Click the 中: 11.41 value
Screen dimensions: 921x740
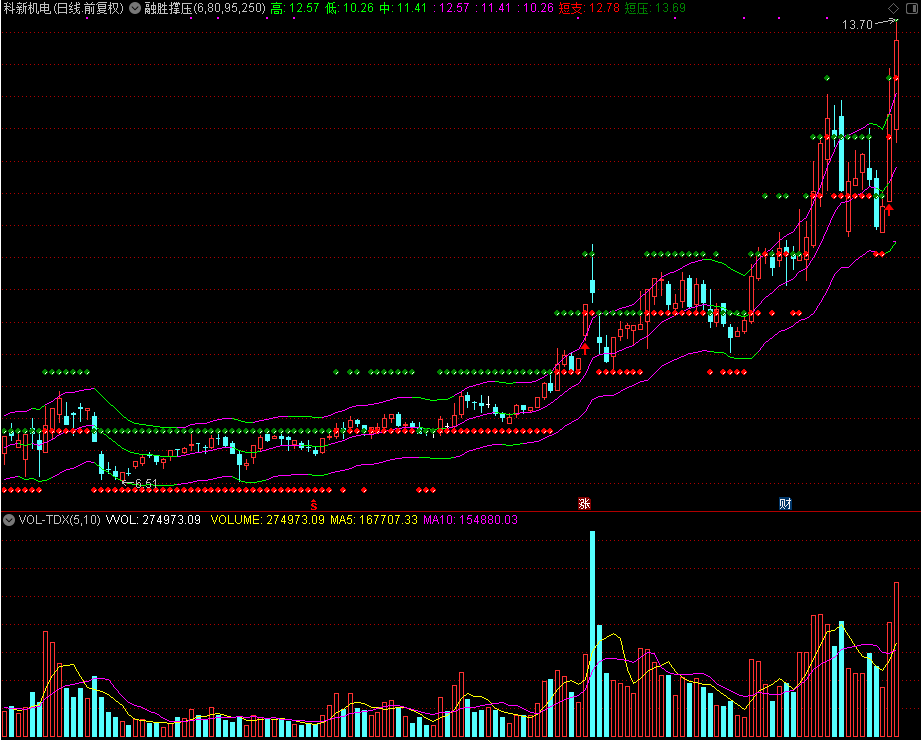(403, 8)
